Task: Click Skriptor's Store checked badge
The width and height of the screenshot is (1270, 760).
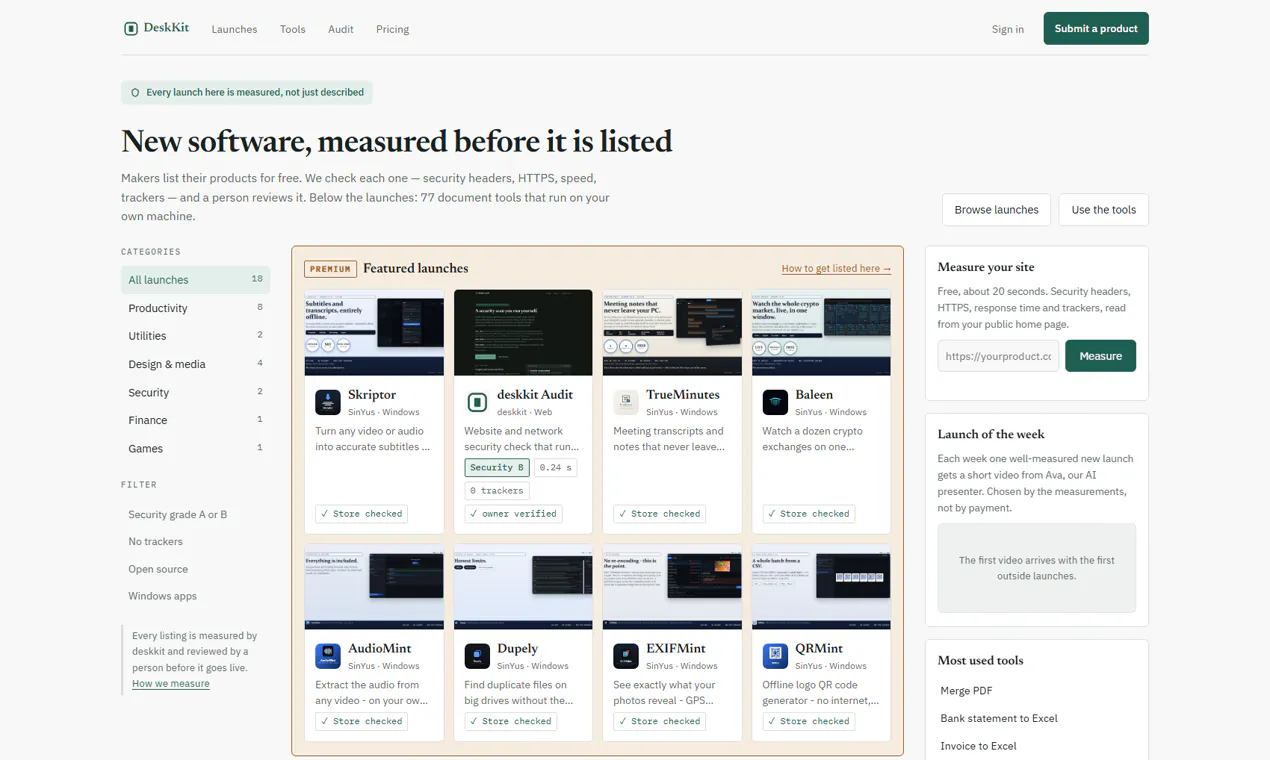Action: pos(361,514)
